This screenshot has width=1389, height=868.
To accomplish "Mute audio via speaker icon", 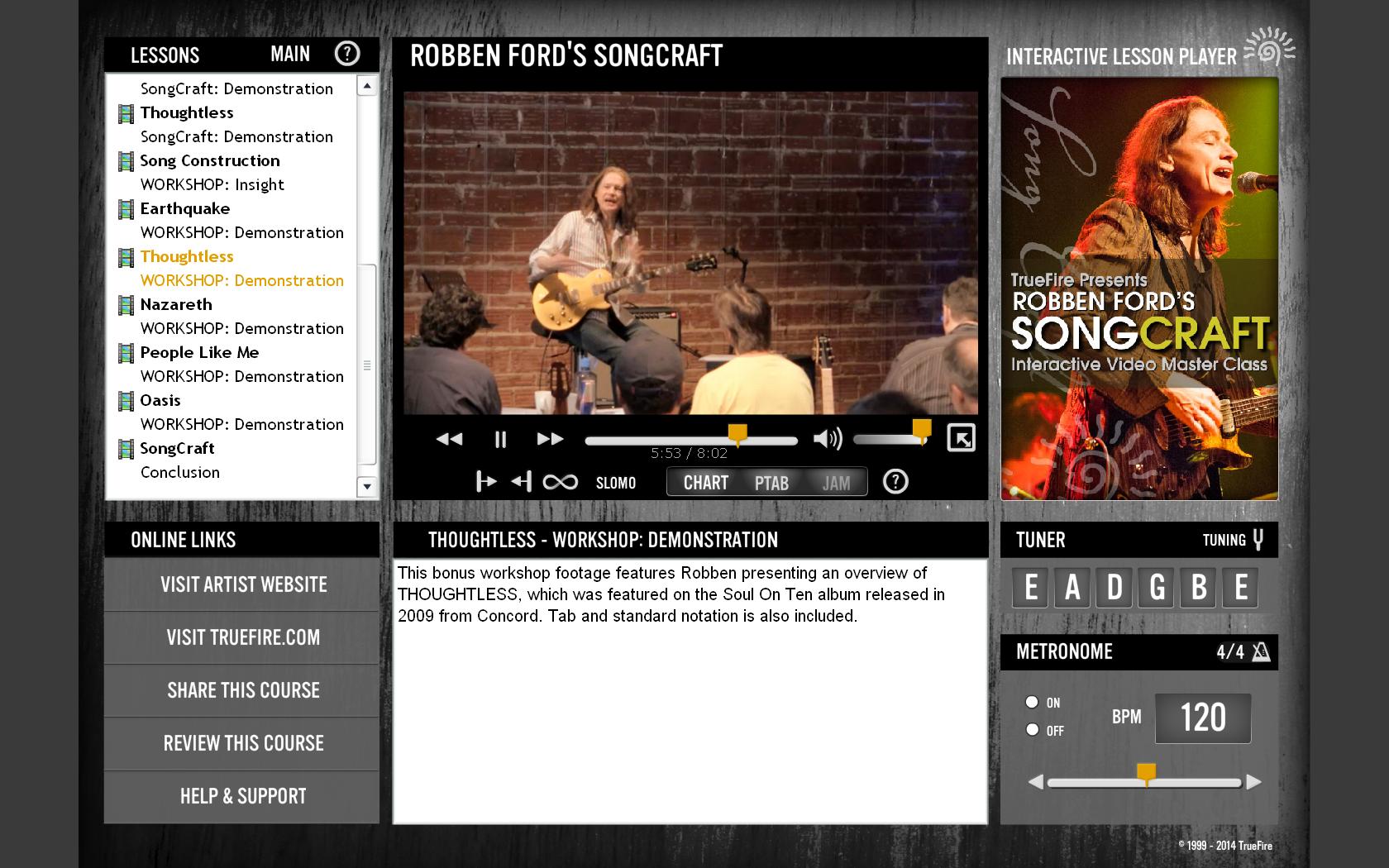I will tap(828, 439).
